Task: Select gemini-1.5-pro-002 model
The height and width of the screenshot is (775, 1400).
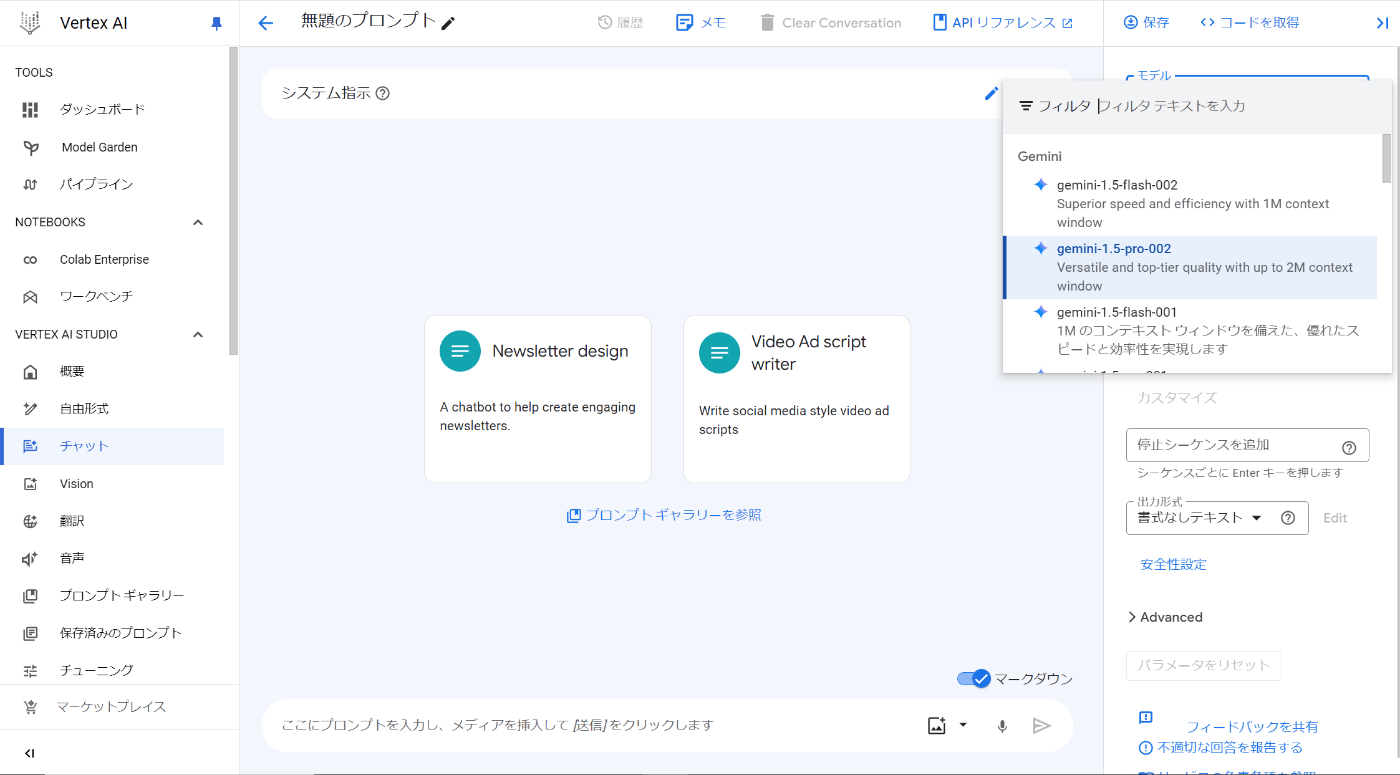Action: coord(1190,268)
